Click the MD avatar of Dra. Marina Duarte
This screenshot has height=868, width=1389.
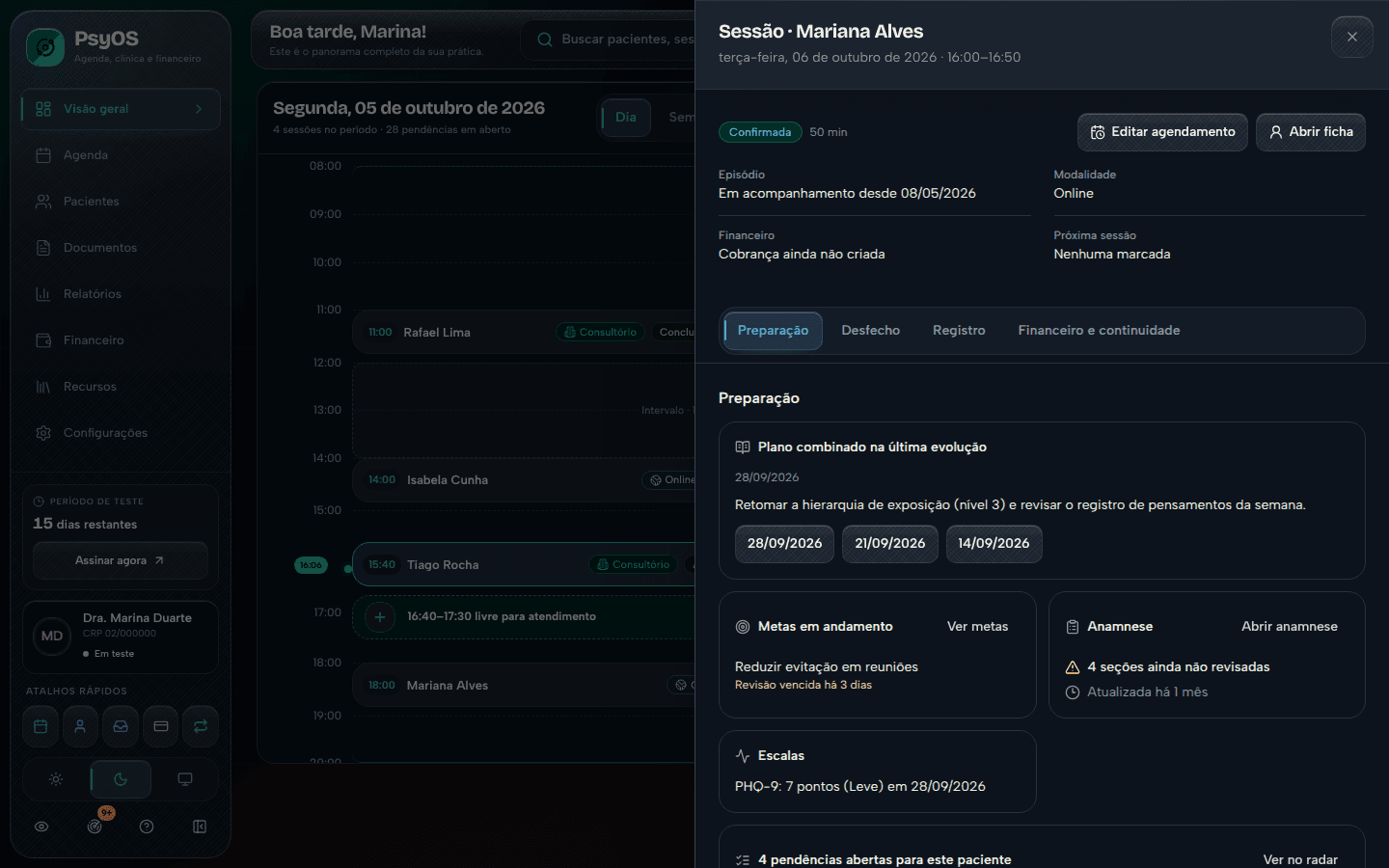(x=52, y=637)
